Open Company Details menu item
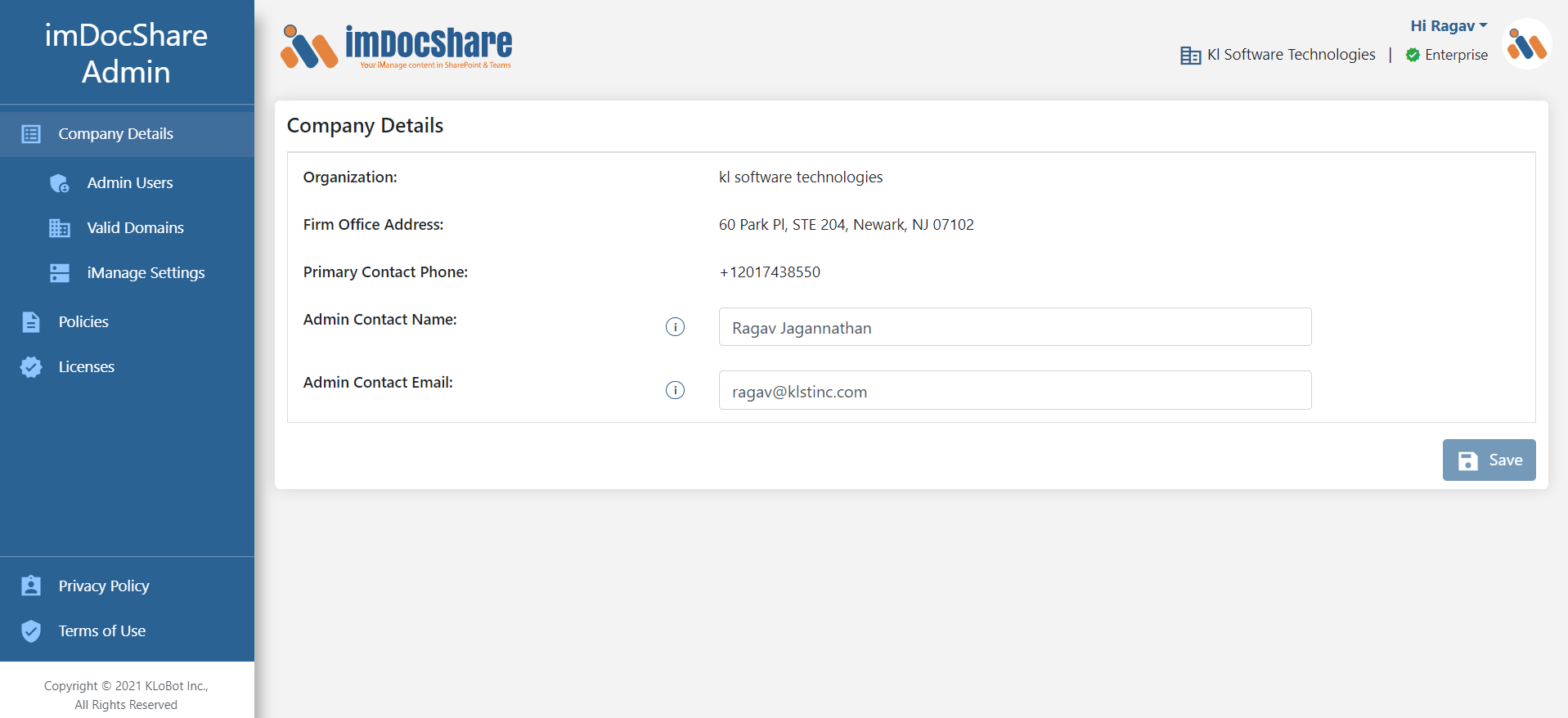This screenshot has height=718, width=1568. [127, 134]
